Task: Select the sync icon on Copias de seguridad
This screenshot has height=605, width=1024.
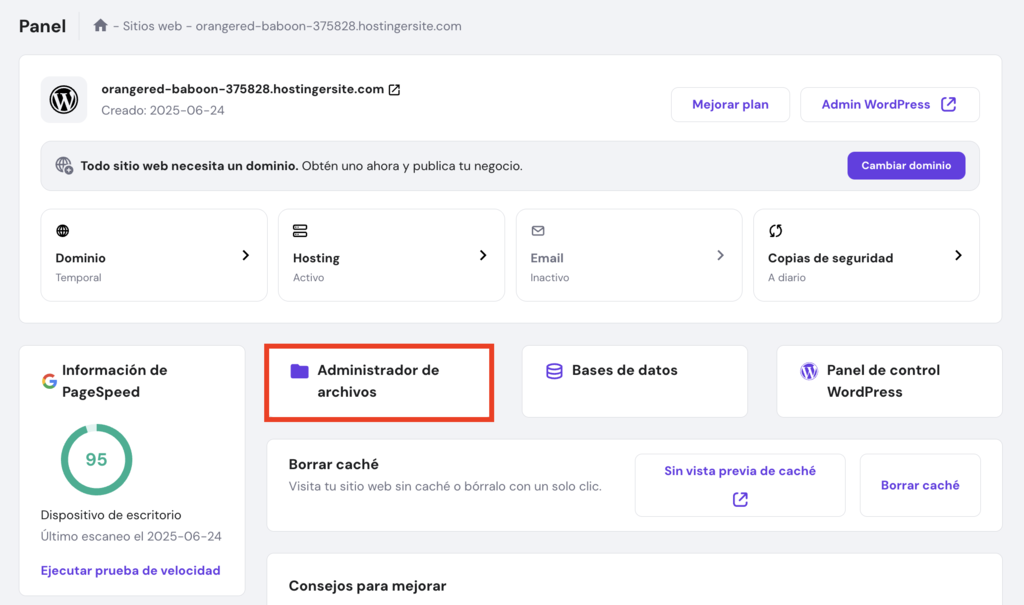Action: coord(774,232)
